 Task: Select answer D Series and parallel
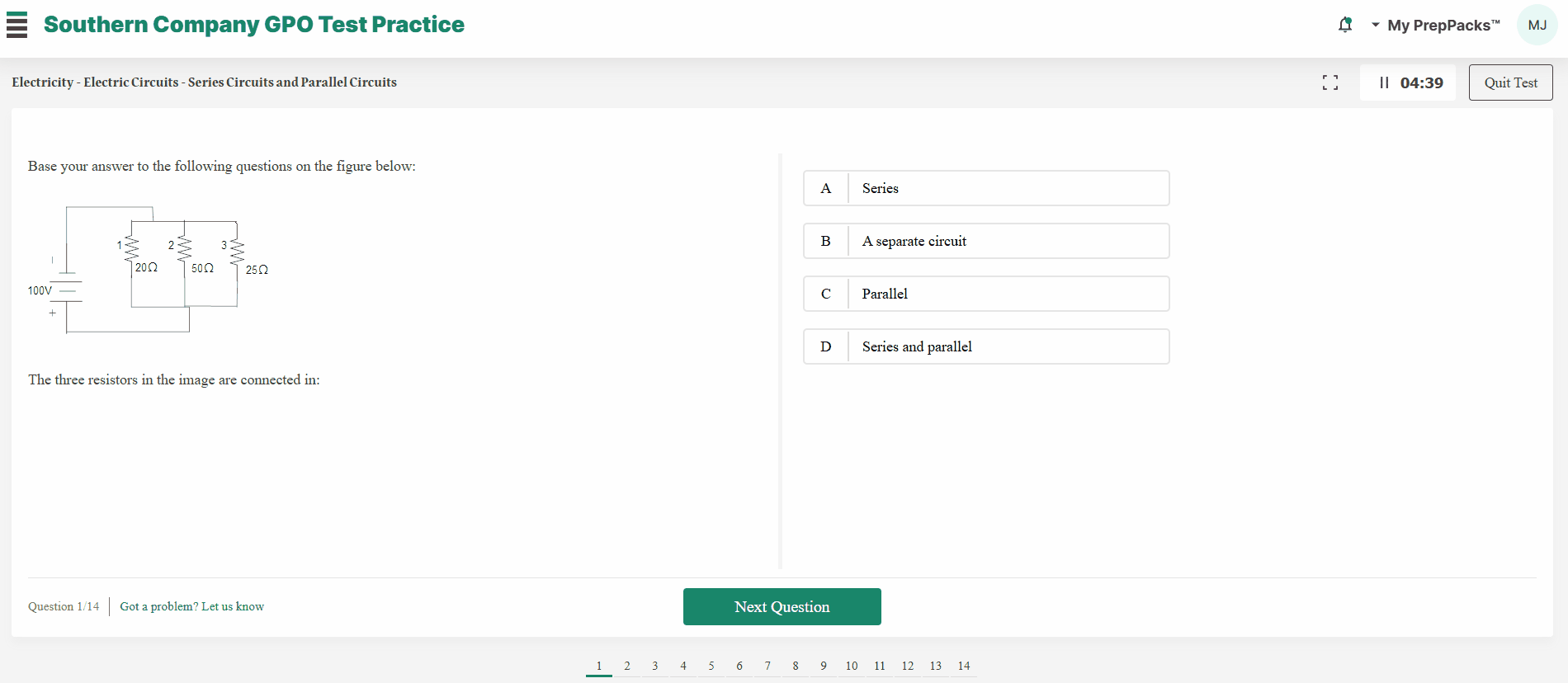986,346
